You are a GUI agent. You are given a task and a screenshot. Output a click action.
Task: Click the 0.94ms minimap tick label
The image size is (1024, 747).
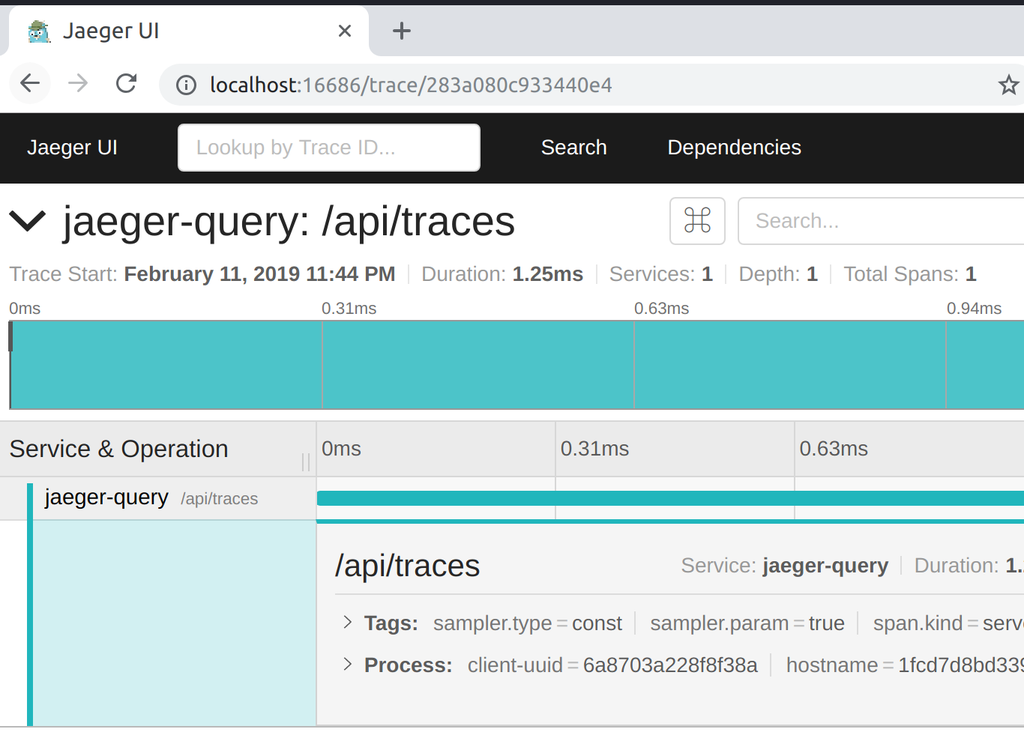tap(974, 308)
